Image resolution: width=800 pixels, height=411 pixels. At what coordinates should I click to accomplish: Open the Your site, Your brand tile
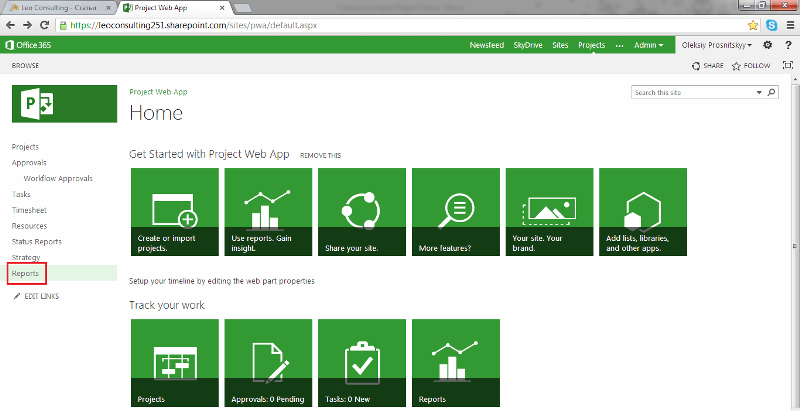point(549,212)
